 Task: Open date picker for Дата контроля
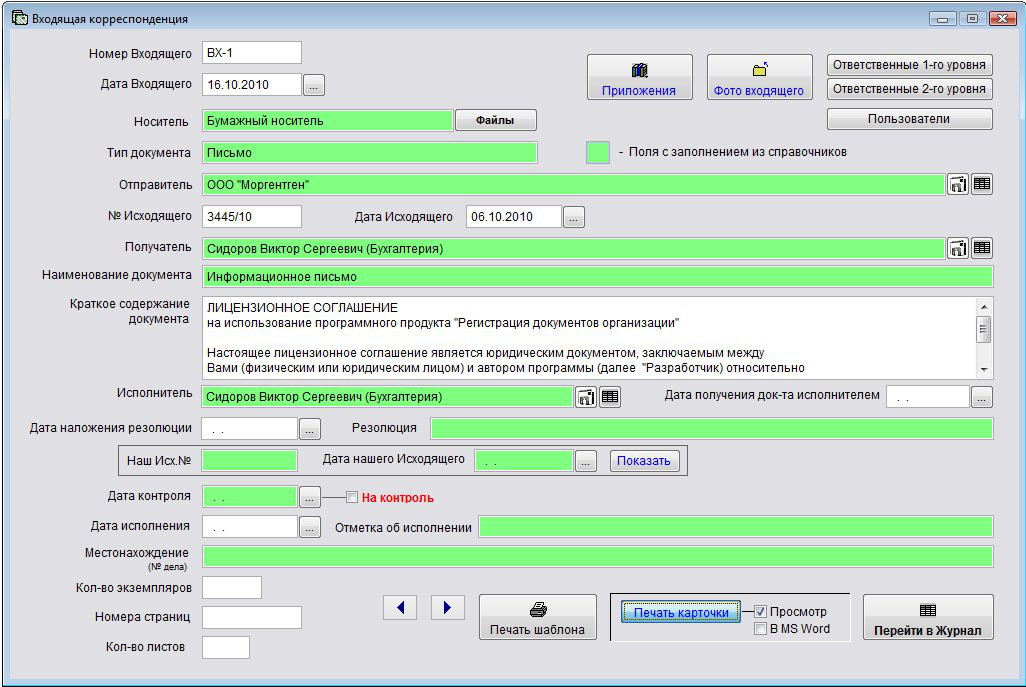310,497
